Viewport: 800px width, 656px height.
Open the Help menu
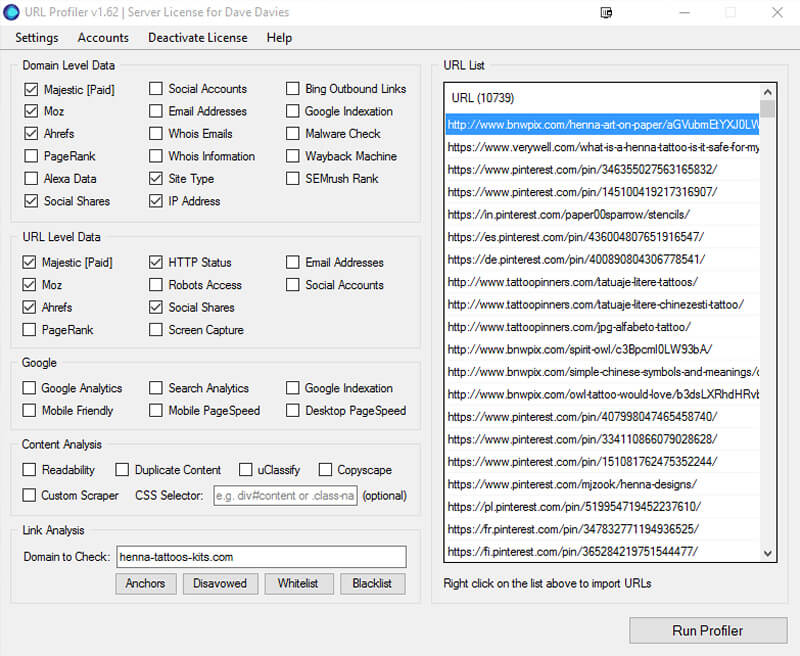[x=279, y=38]
